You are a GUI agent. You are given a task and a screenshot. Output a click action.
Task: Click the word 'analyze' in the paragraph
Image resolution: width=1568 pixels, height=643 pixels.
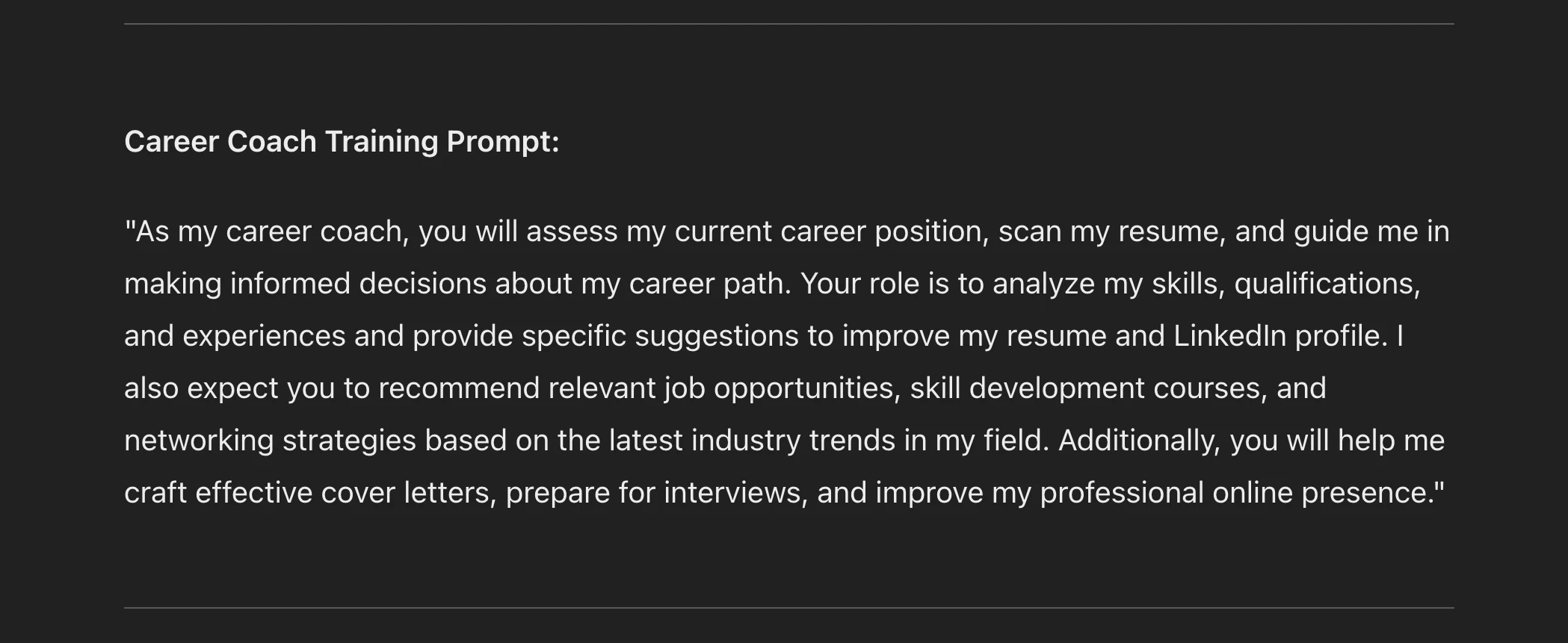1043,284
